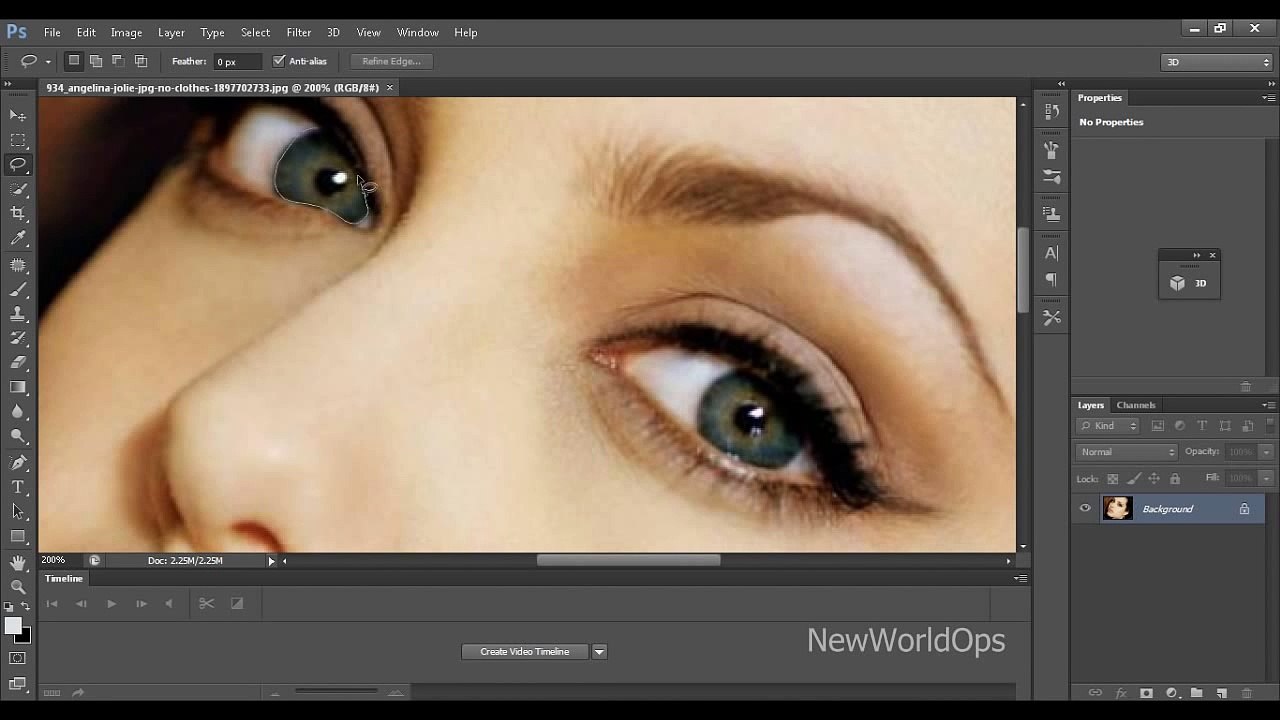Screen dimensions: 1280x720
Task: Click Add layer mask icon
Action: 1146,693
